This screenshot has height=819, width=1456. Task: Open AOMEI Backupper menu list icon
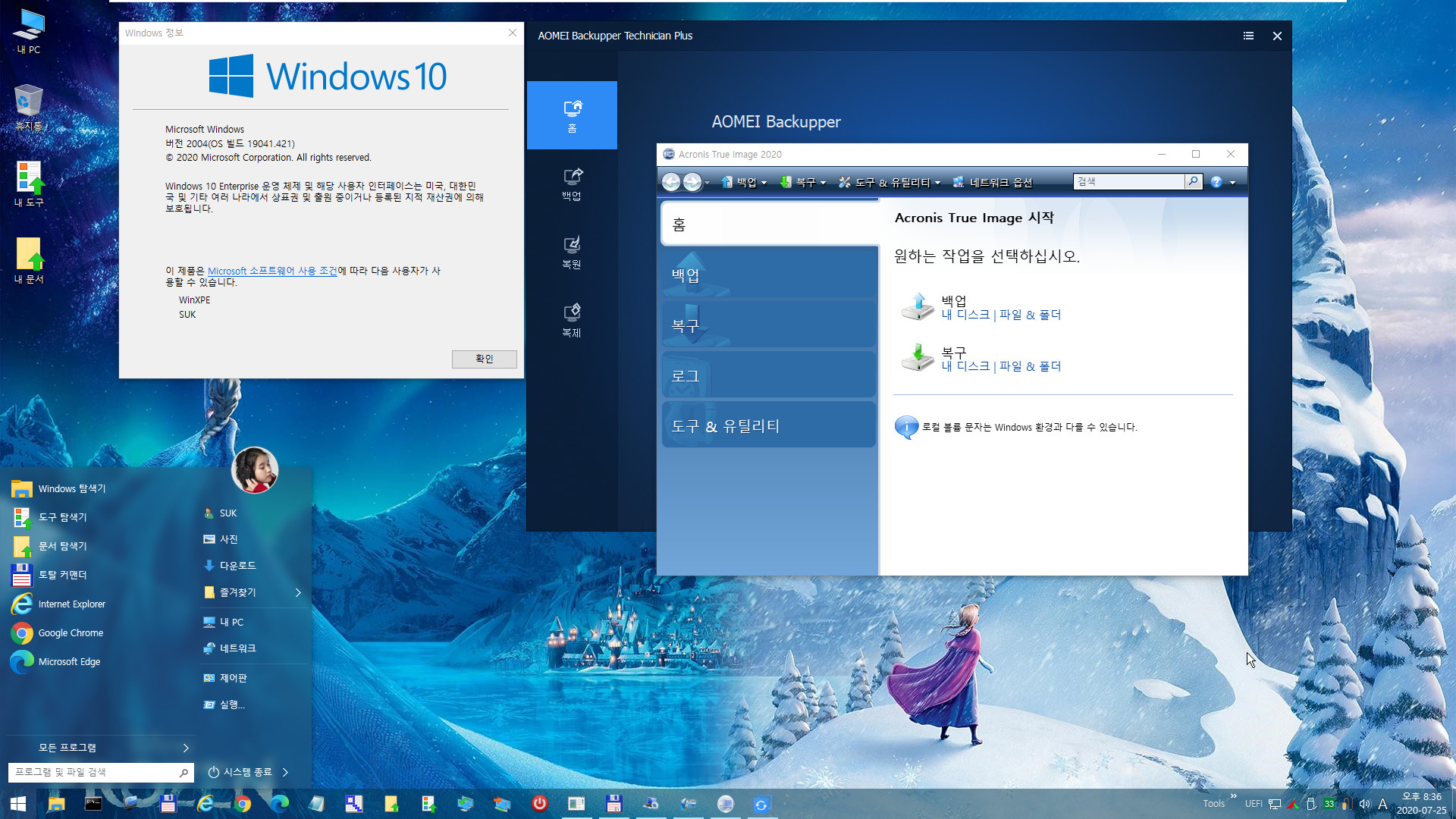pyautogui.click(x=1248, y=36)
